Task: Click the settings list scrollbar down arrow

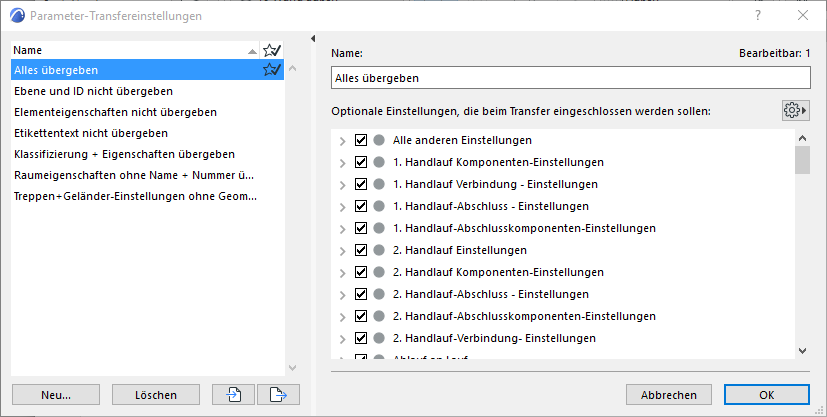Action: pos(802,350)
